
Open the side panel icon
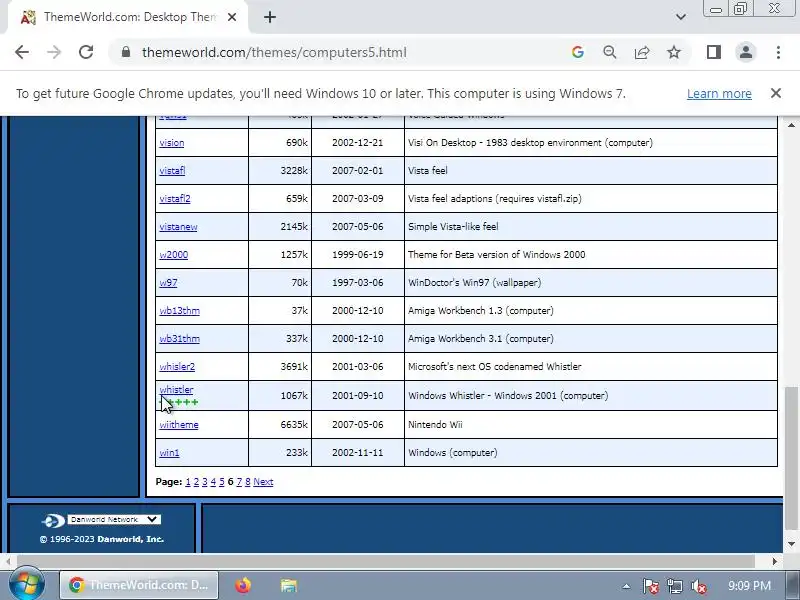click(714, 52)
